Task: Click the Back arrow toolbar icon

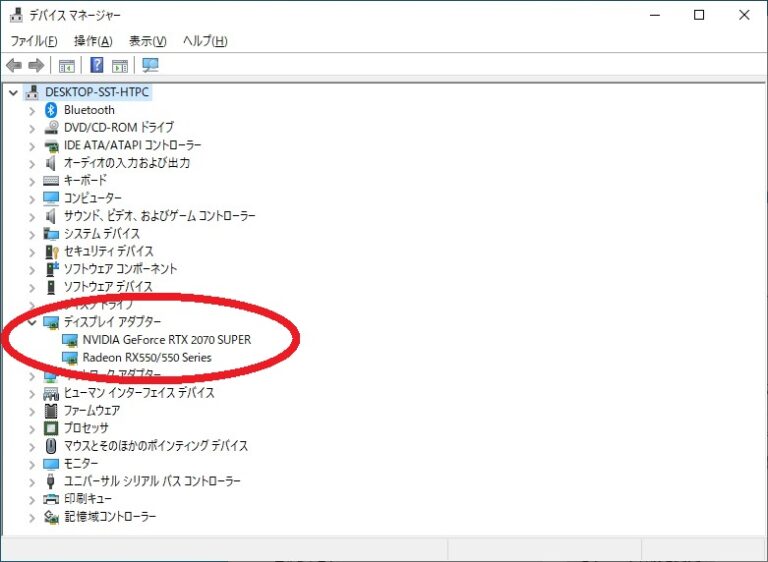Action: 14,66
